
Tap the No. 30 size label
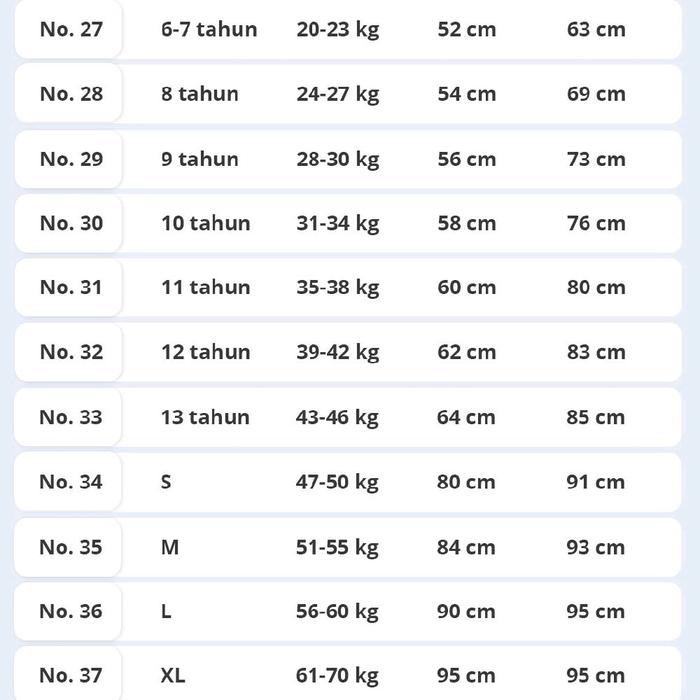click(x=71, y=223)
